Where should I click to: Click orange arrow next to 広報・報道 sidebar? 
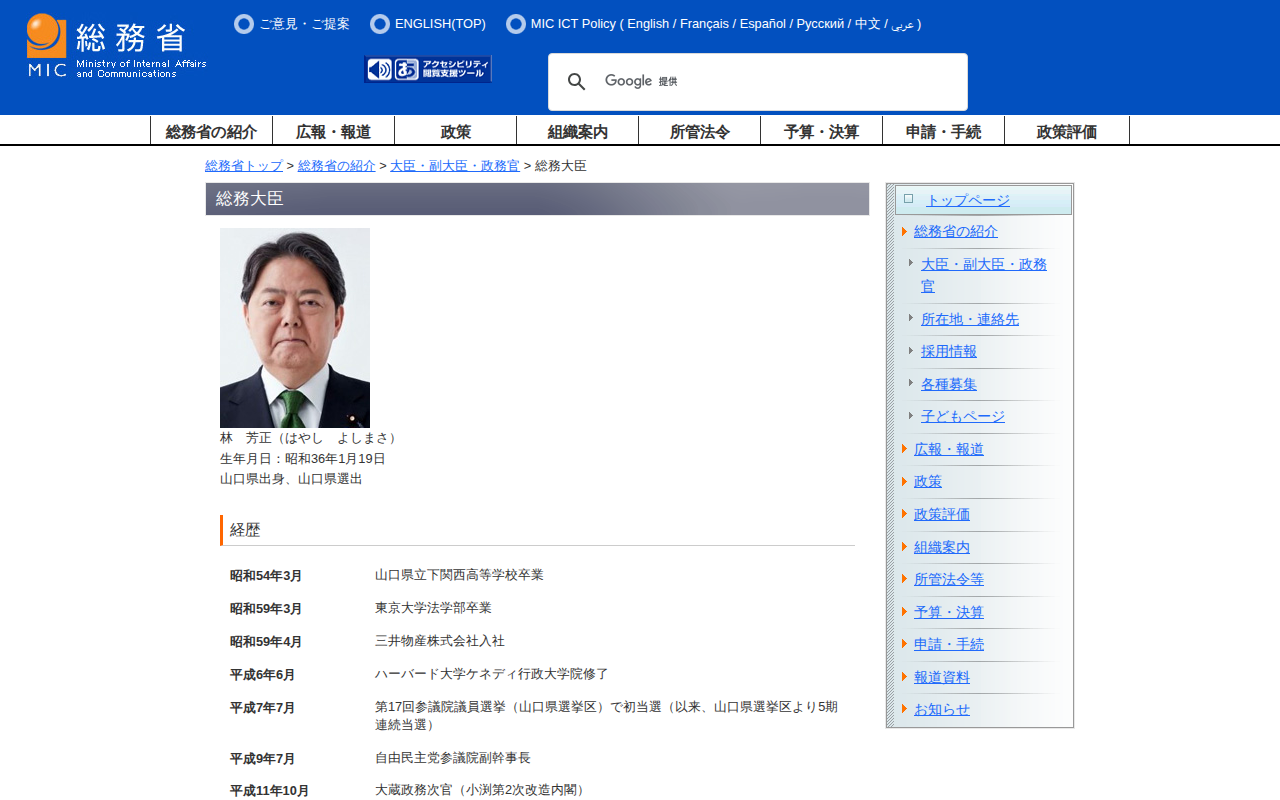[904, 449]
